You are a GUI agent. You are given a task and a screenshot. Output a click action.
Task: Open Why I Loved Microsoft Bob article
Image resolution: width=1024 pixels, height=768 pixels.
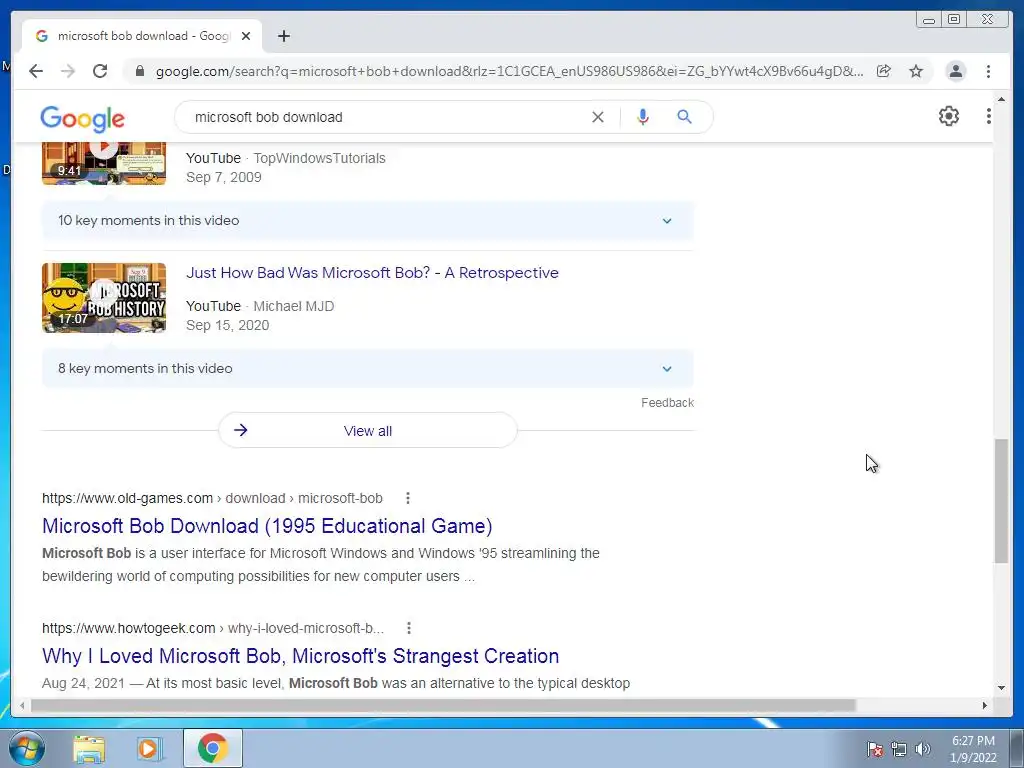[x=300, y=656]
